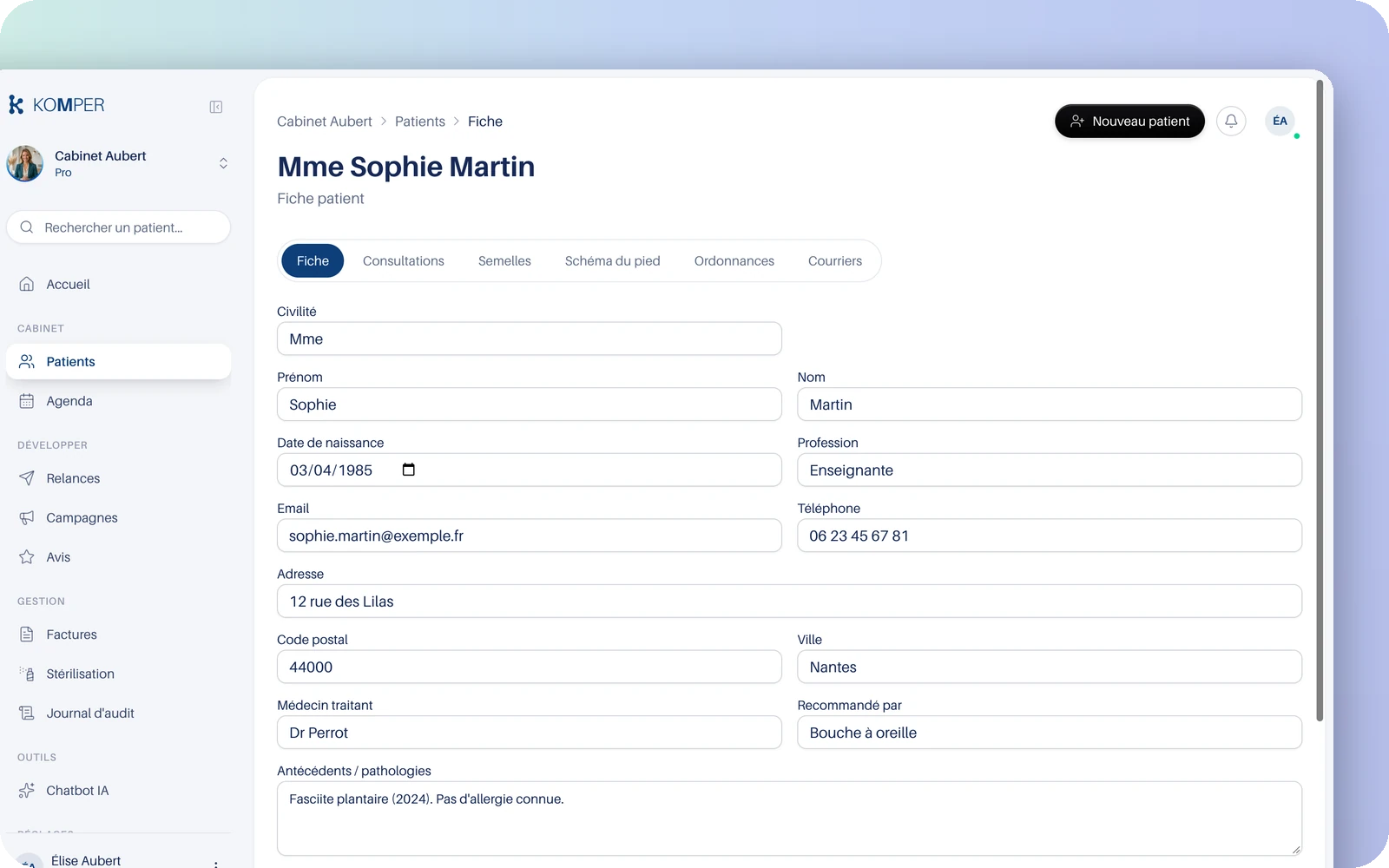Click the Email field
The width and height of the screenshot is (1389, 868).
(530, 536)
